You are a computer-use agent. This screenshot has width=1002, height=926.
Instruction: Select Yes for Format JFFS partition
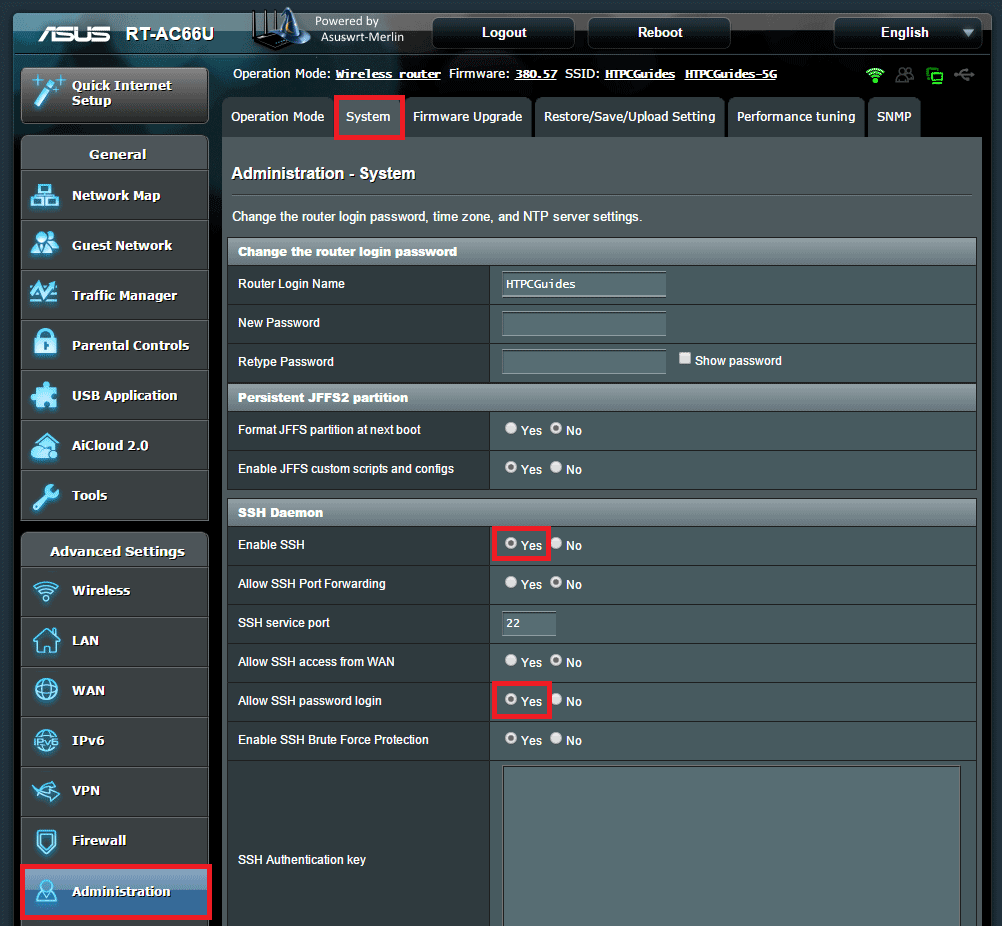pos(511,429)
